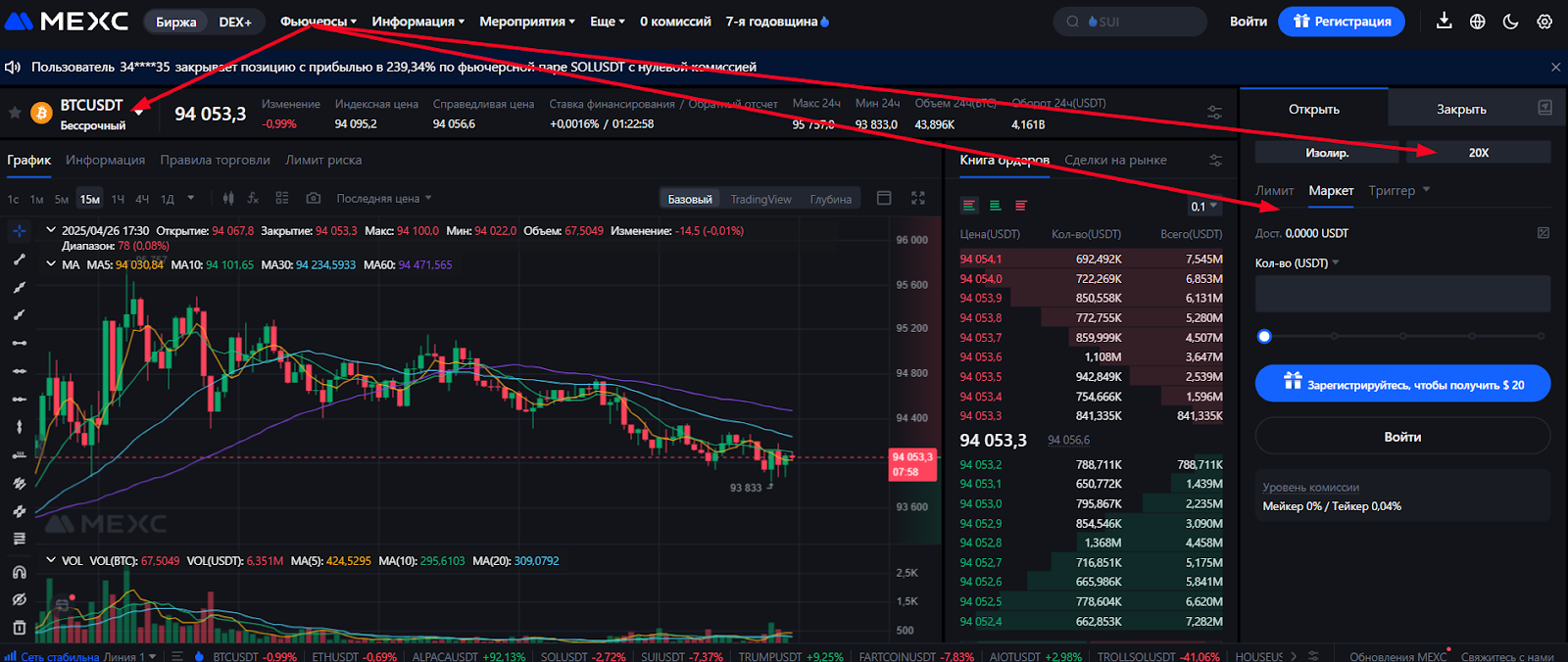Switch chart mode to Базовый
Image resolution: width=1568 pixels, height=662 pixels.
(690, 200)
